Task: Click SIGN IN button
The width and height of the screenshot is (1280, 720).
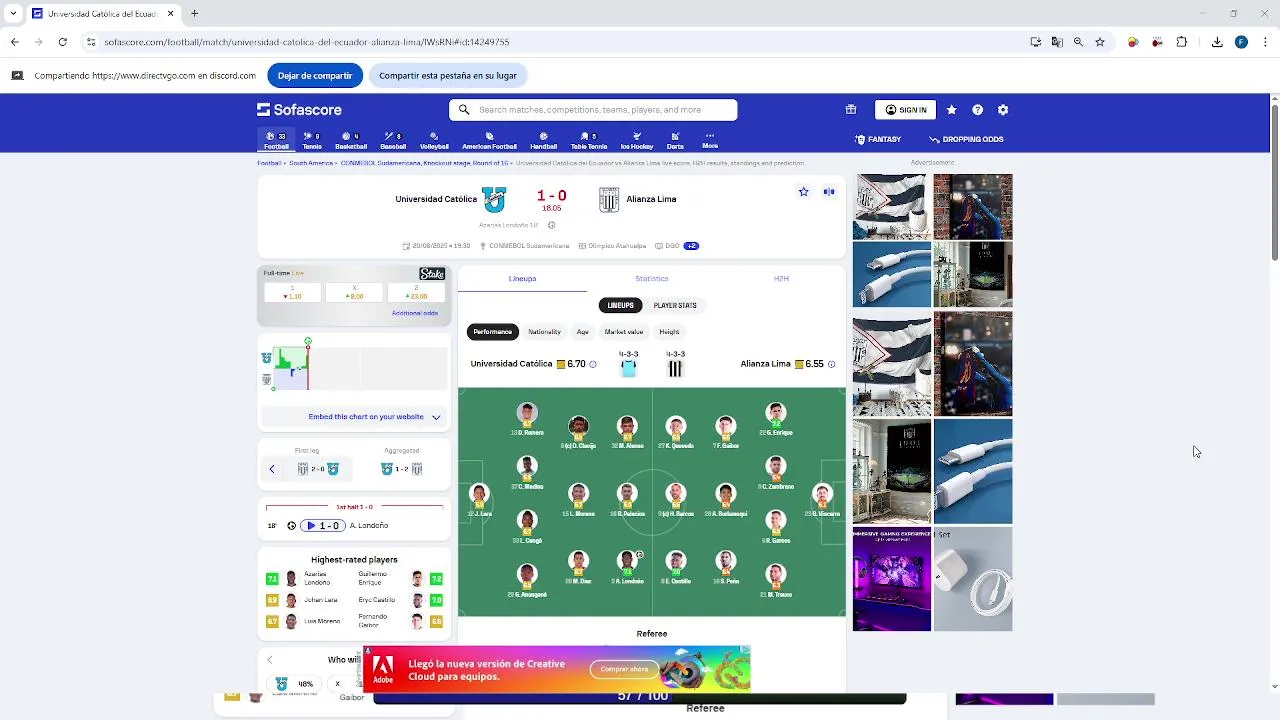Action: tap(905, 110)
